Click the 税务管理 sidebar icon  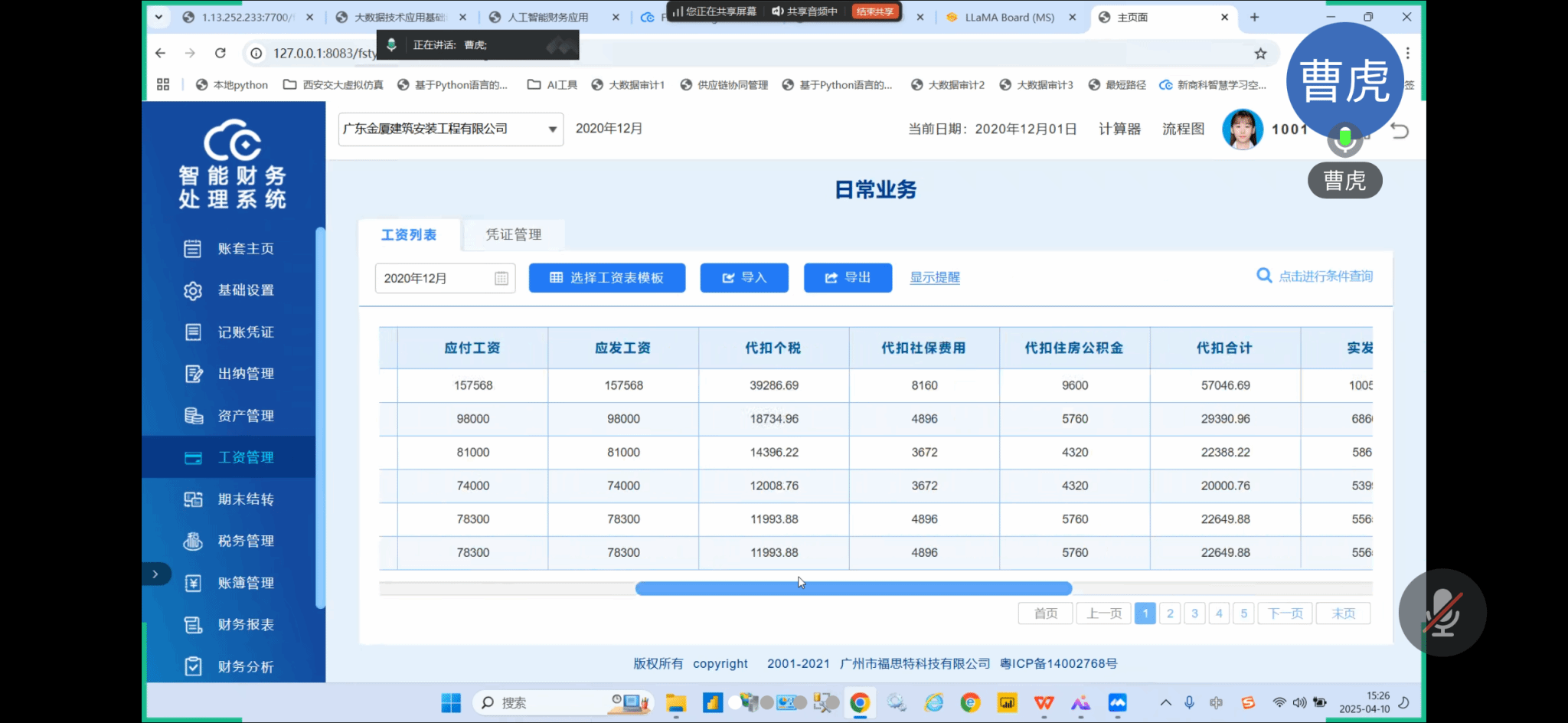coord(193,541)
